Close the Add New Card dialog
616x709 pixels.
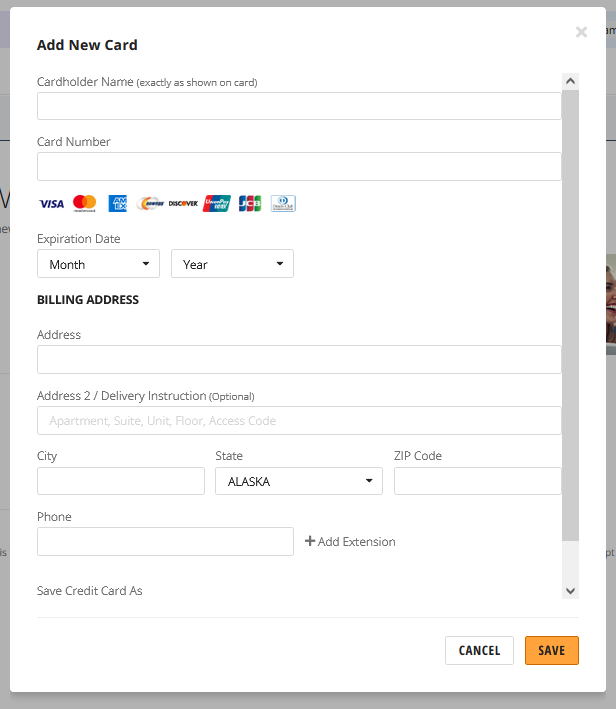click(581, 32)
